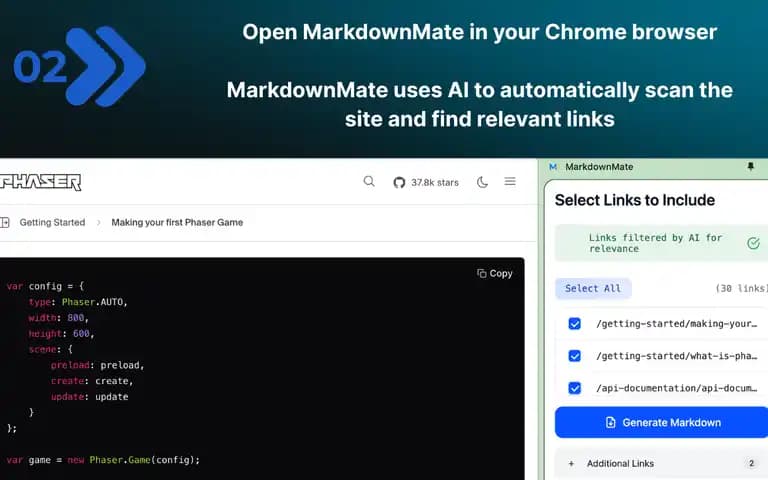The image size is (768, 480).
Task: Click the Additional Links count badge '2'
Action: [751, 463]
